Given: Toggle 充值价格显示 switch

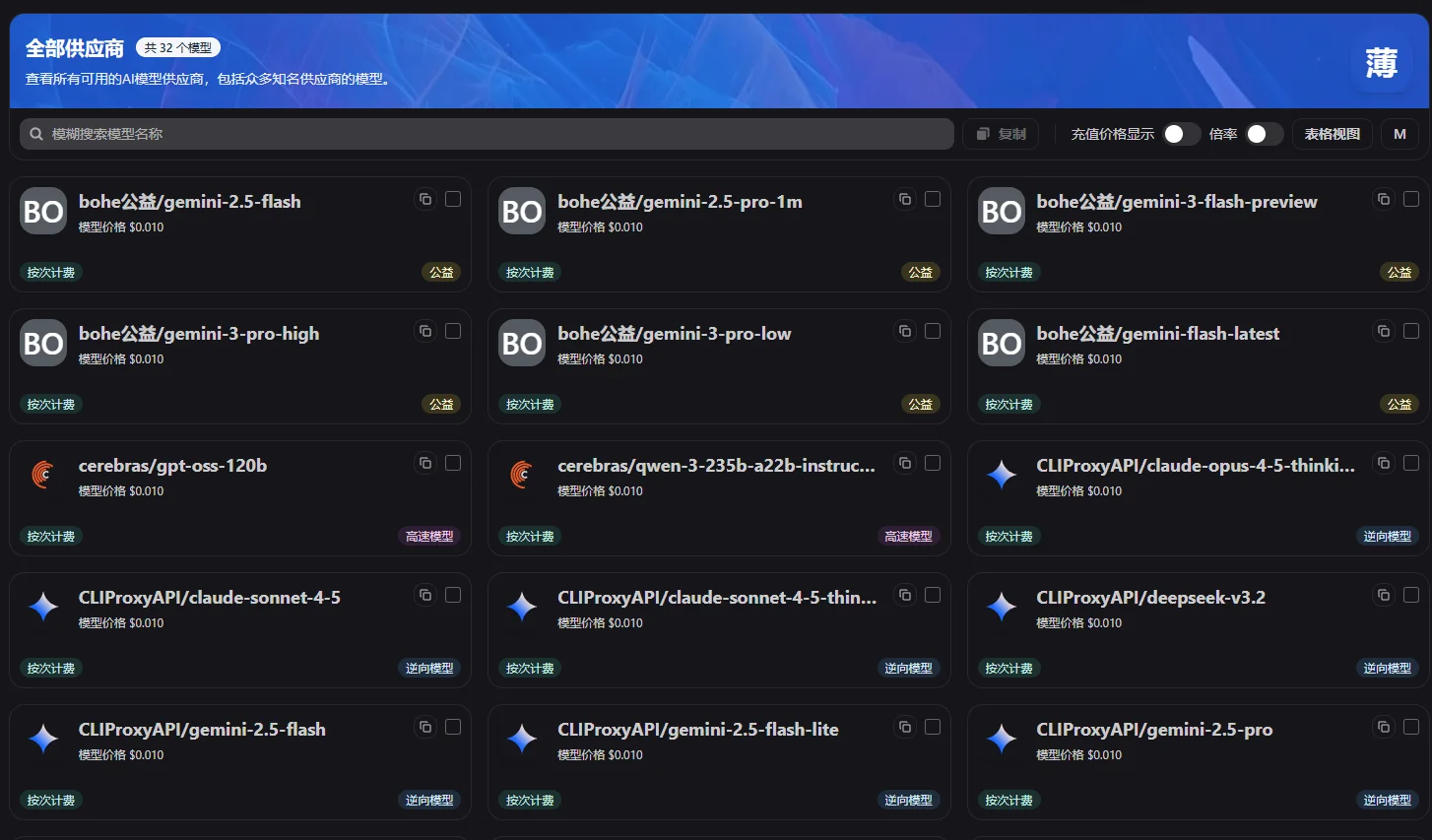Looking at the screenshot, I should 1181,134.
